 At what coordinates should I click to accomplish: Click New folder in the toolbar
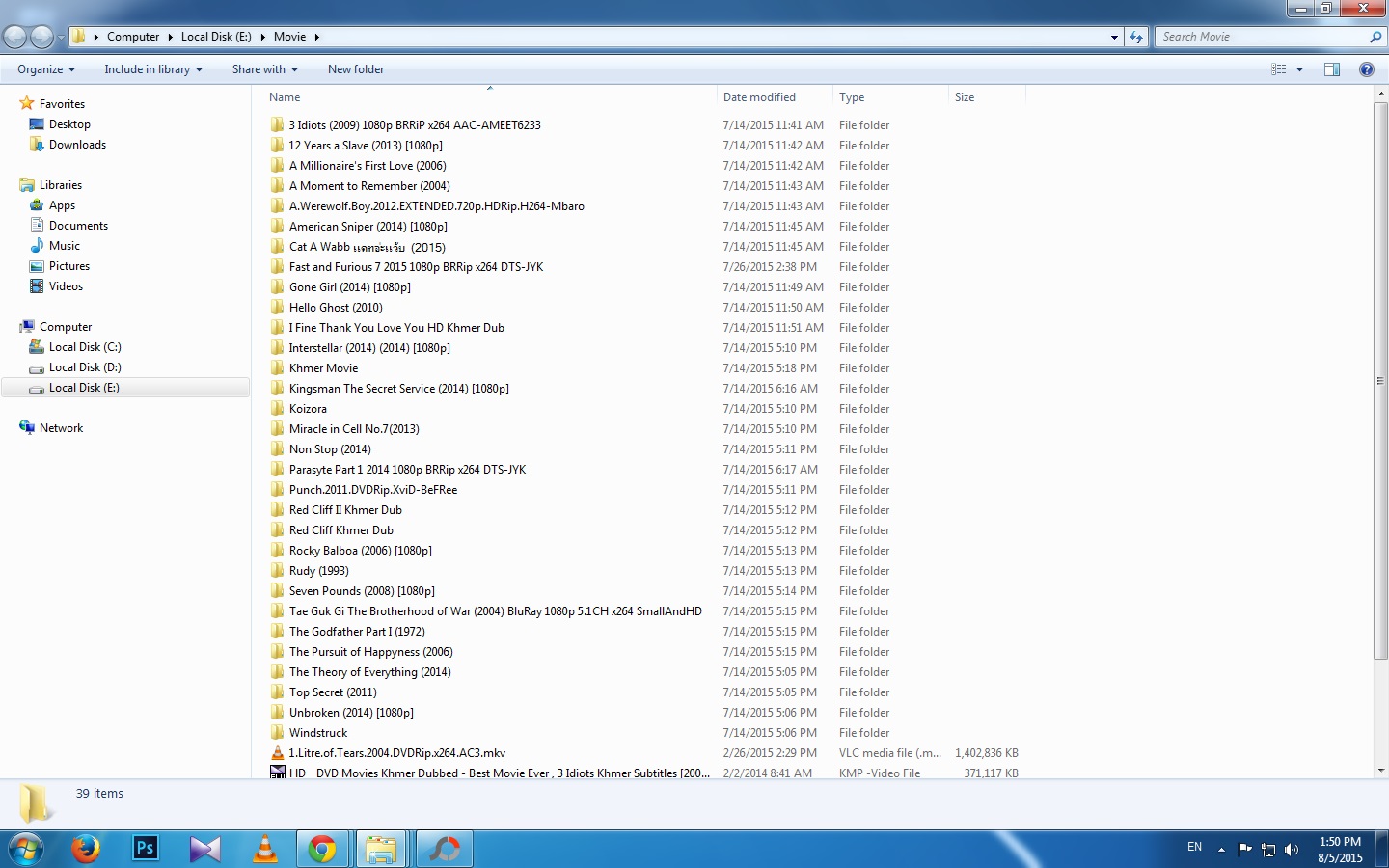(x=356, y=69)
